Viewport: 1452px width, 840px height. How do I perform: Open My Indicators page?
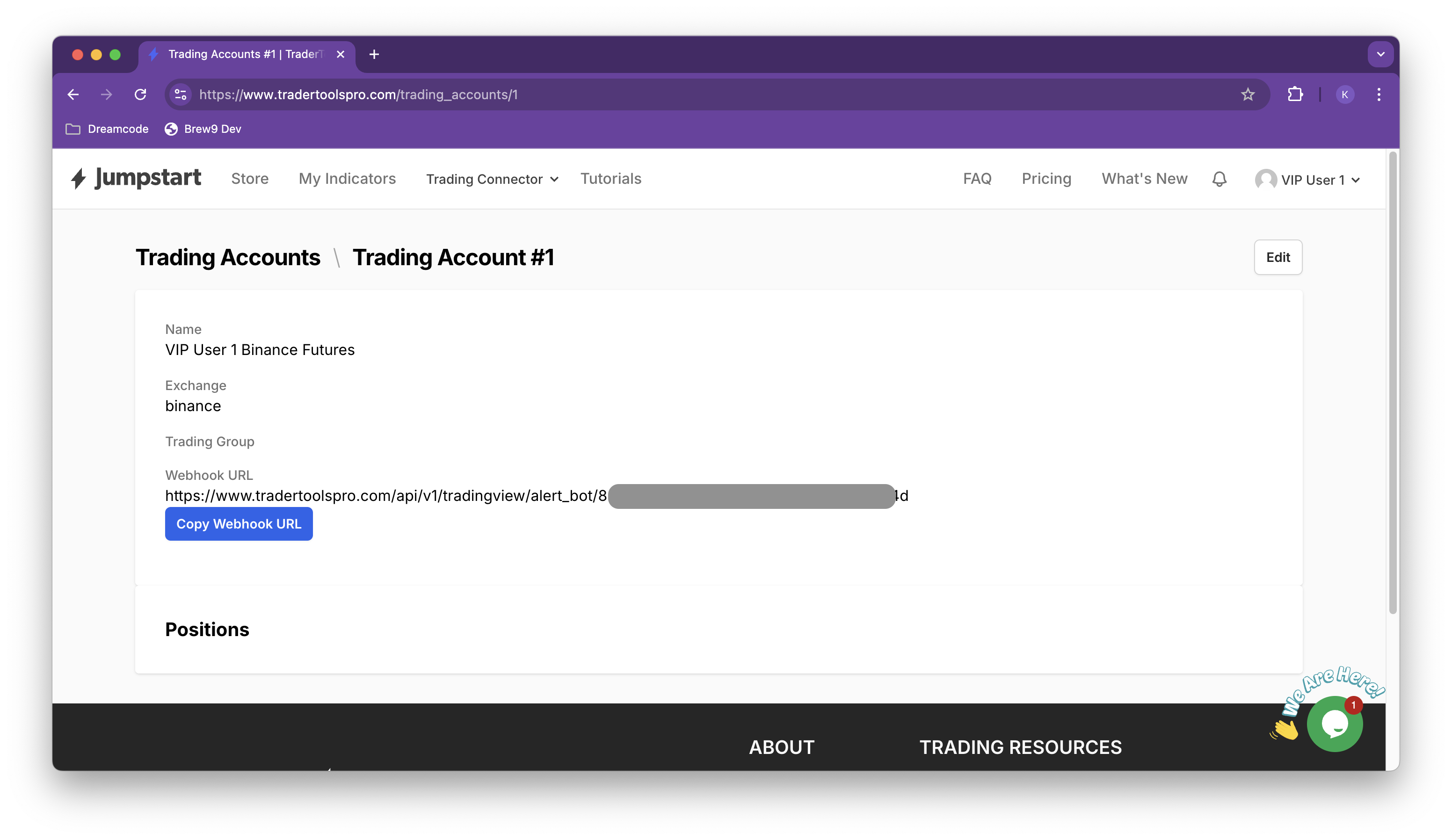347,179
